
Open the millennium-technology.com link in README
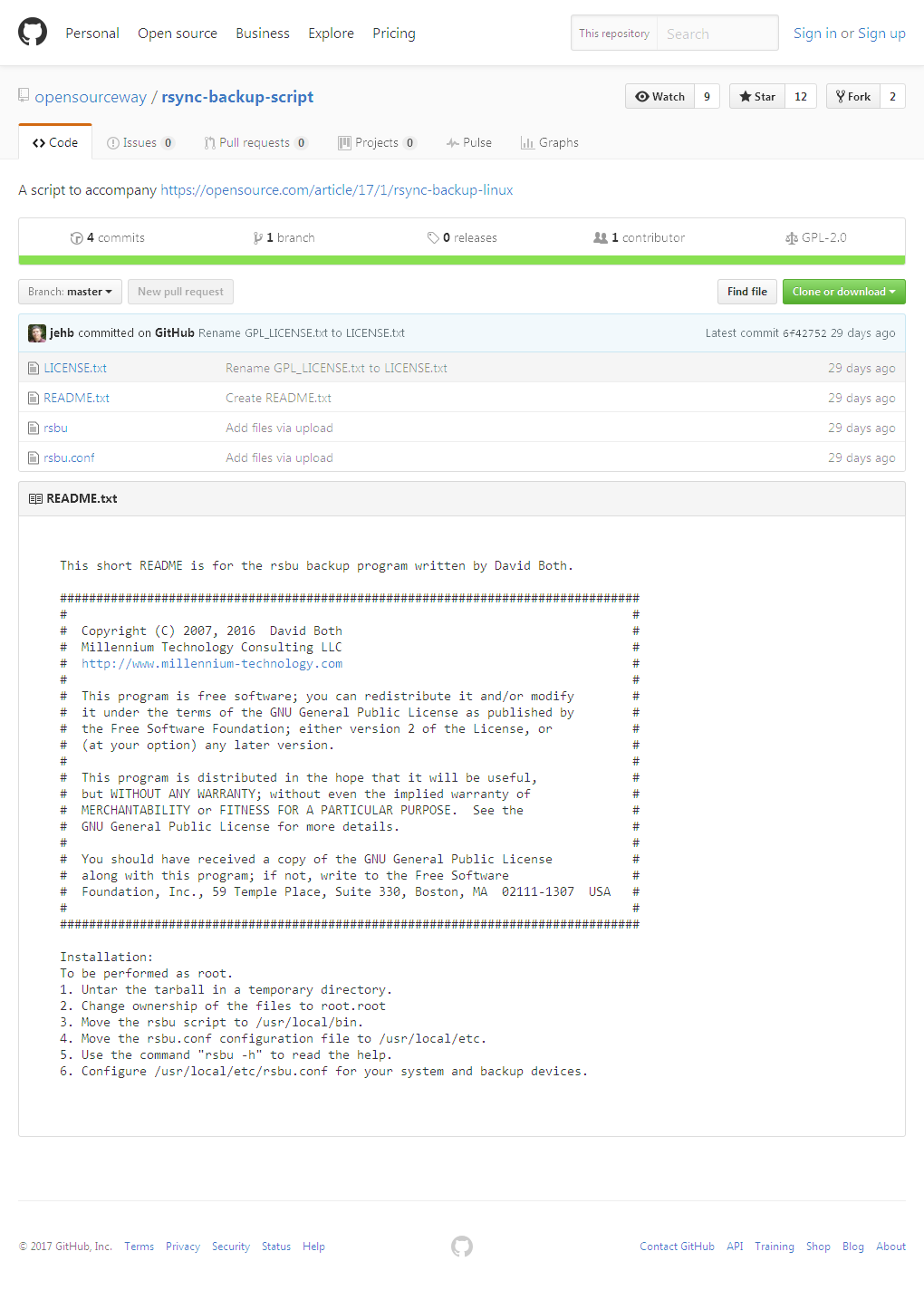pyautogui.click(x=212, y=664)
